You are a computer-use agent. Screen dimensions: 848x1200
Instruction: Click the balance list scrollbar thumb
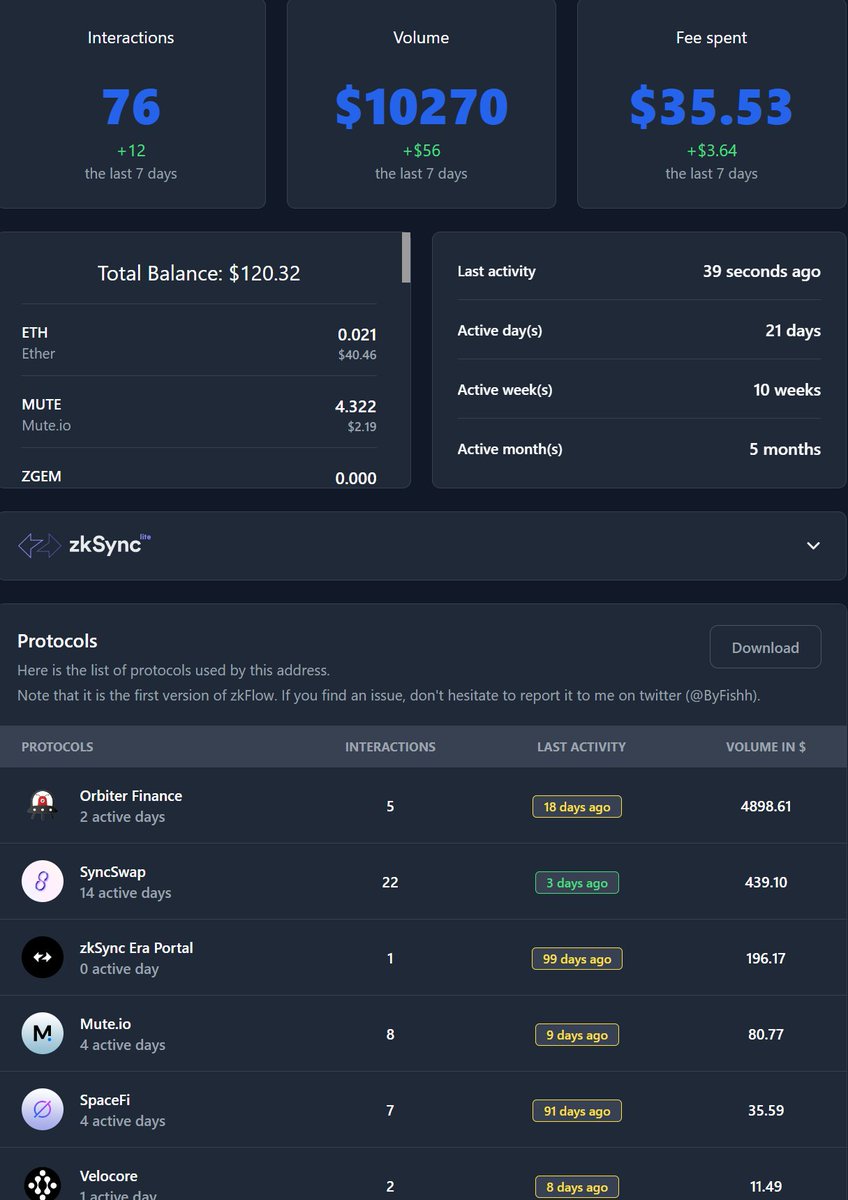(x=406, y=257)
